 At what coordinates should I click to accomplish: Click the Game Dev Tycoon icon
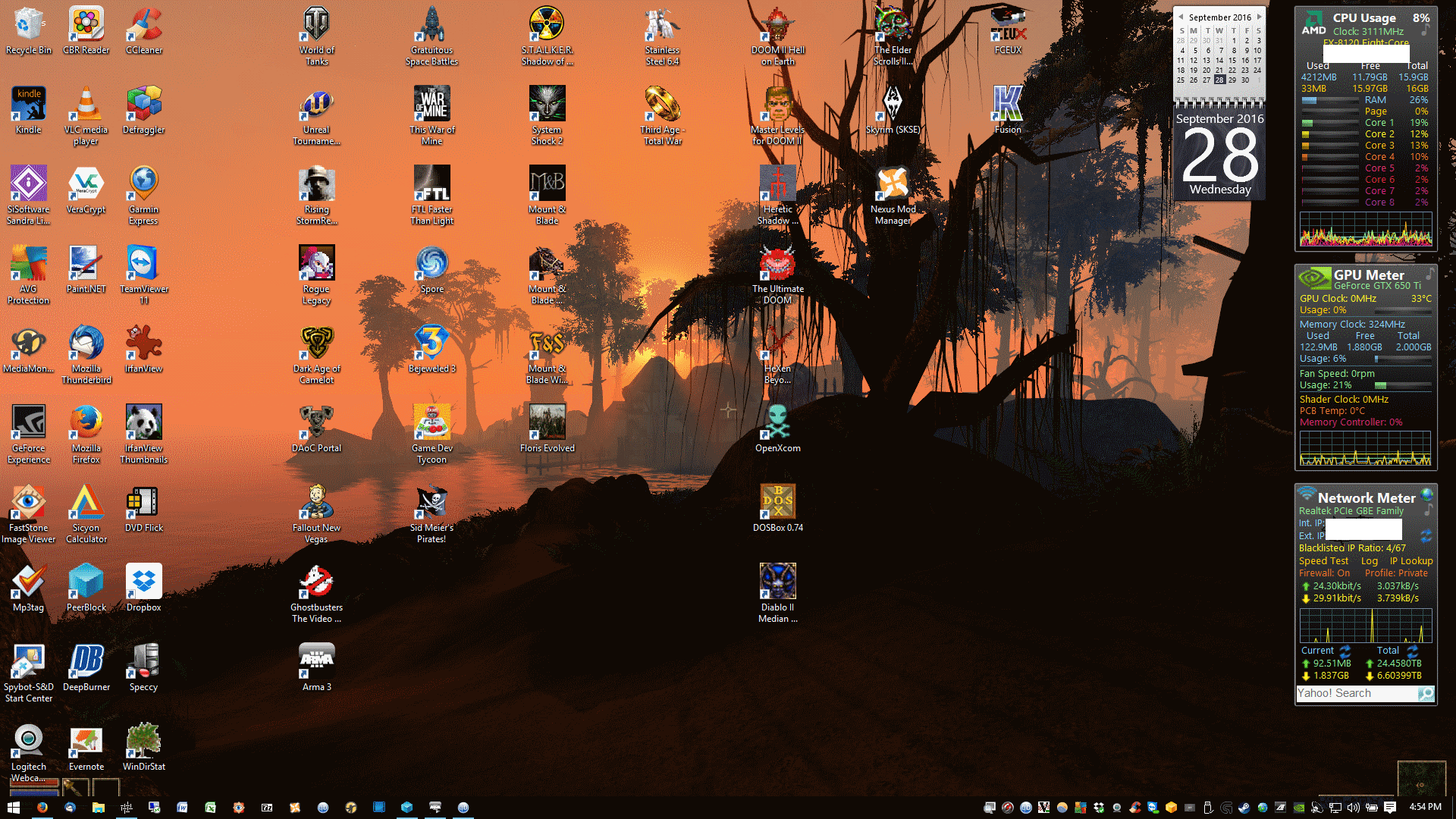coord(431,435)
